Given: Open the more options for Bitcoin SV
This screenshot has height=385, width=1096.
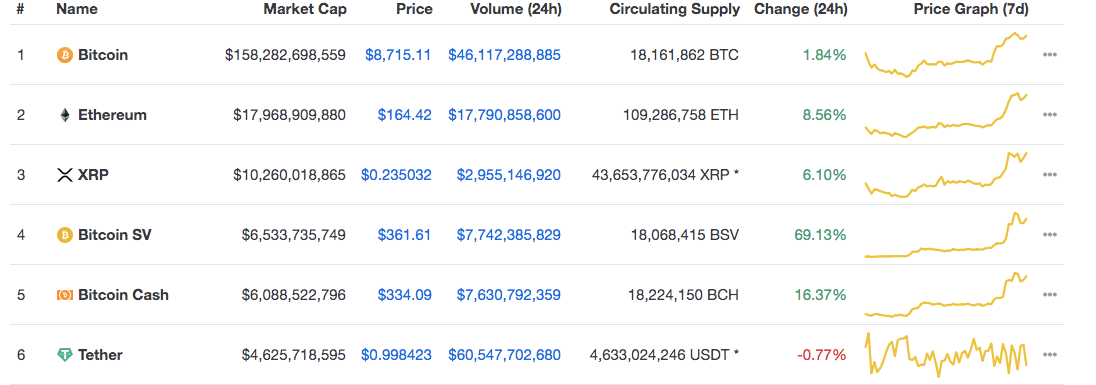Looking at the screenshot, I should pos(1049,235).
